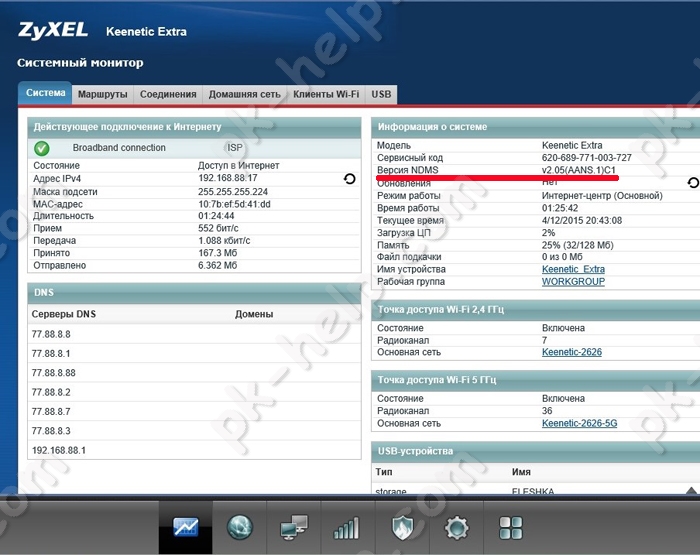
Task: Click the IP address 192.168.88.17
Action: [x=228, y=178]
